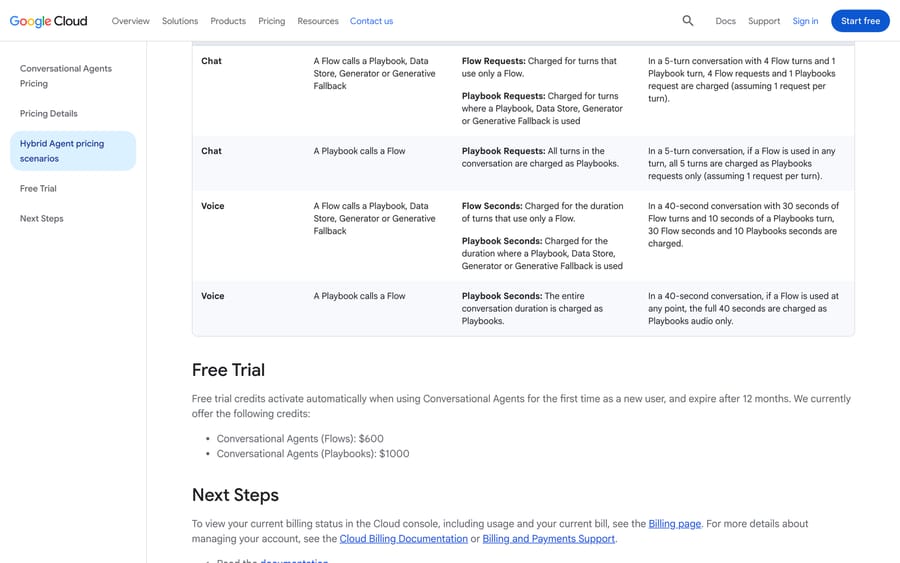The height and width of the screenshot is (563, 900).
Task: Open the Products menu
Action: [228, 21]
